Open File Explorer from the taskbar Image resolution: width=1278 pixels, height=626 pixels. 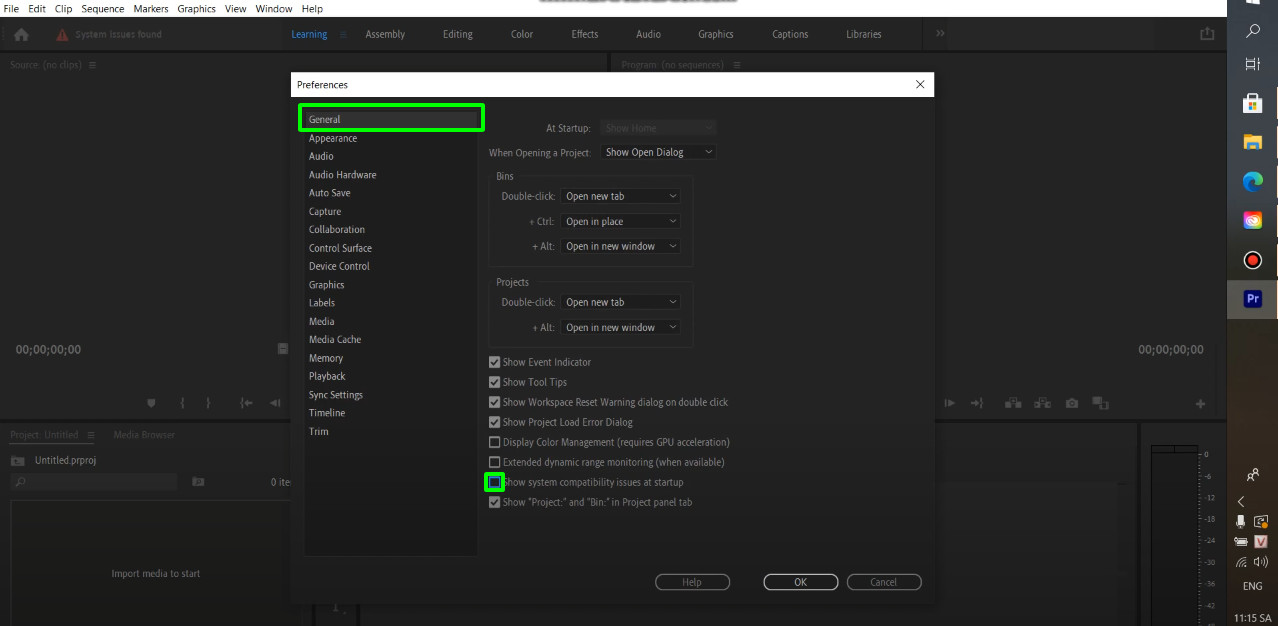1253,142
